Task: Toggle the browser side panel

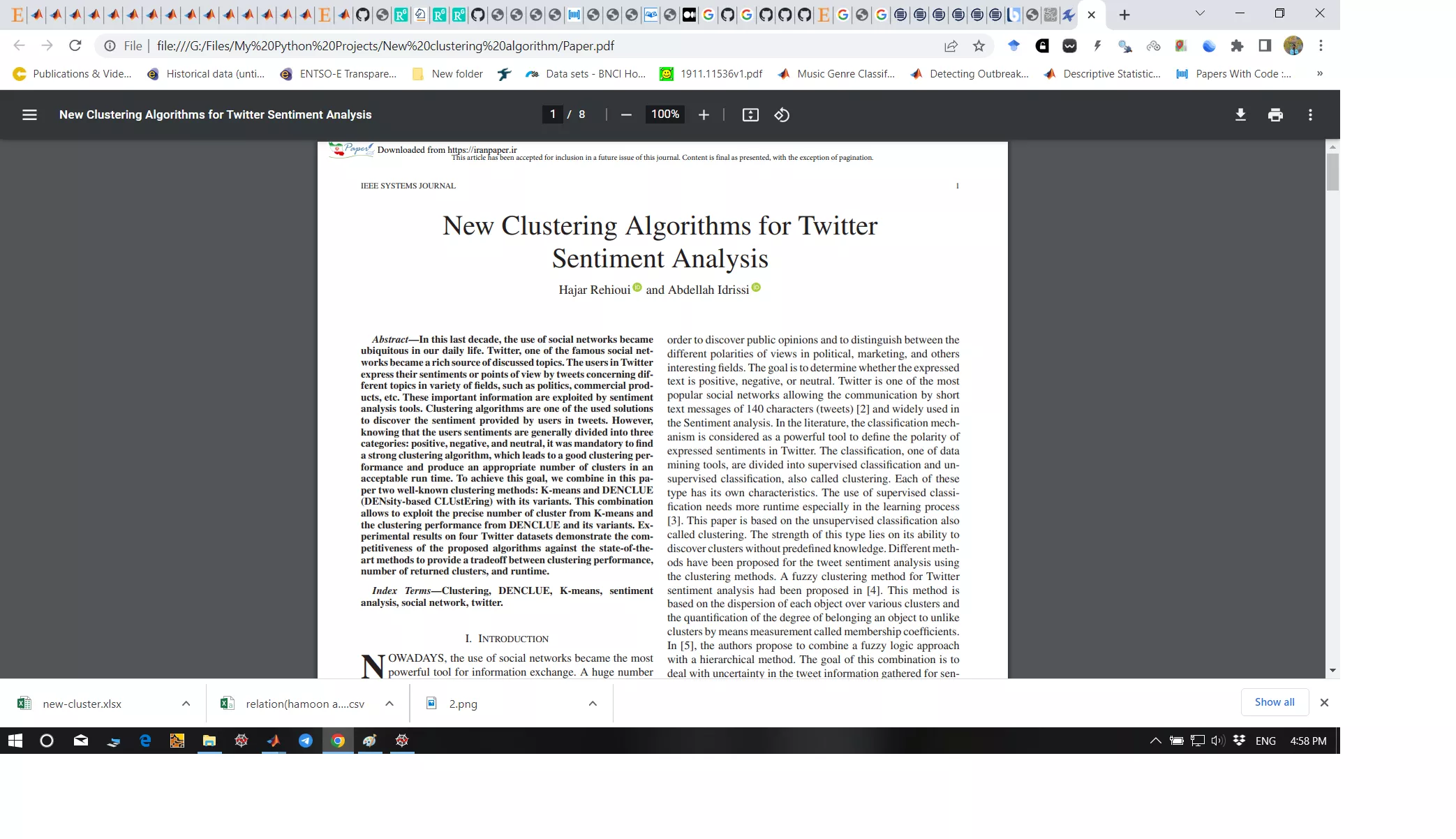Action: (x=1265, y=45)
